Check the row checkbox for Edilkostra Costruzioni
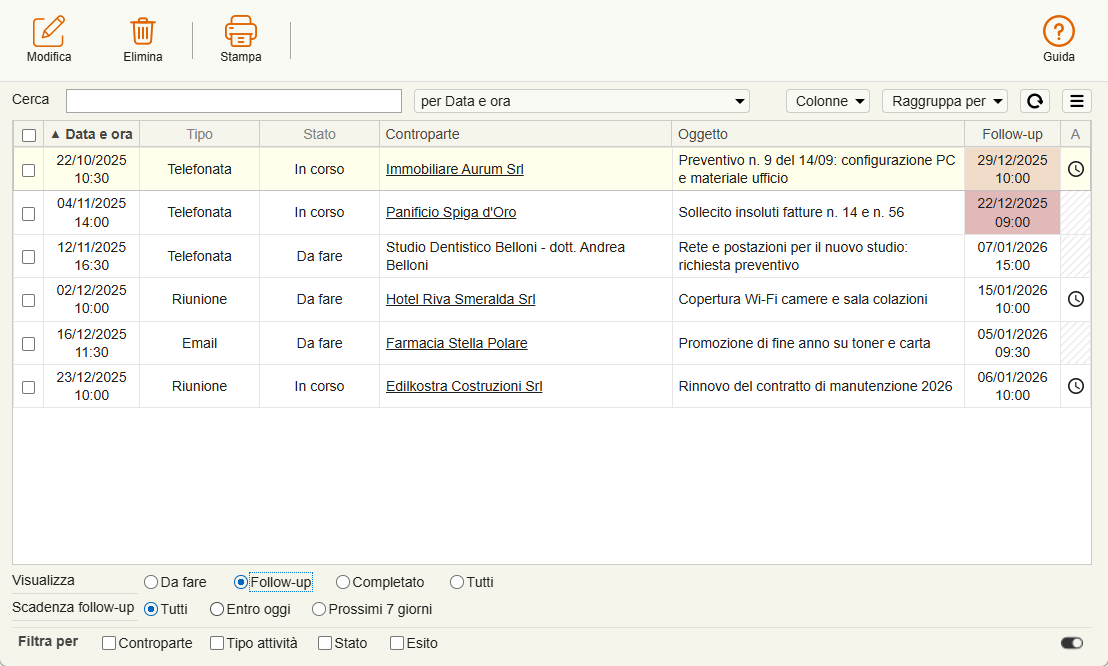1108x666 pixels. [28, 387]
